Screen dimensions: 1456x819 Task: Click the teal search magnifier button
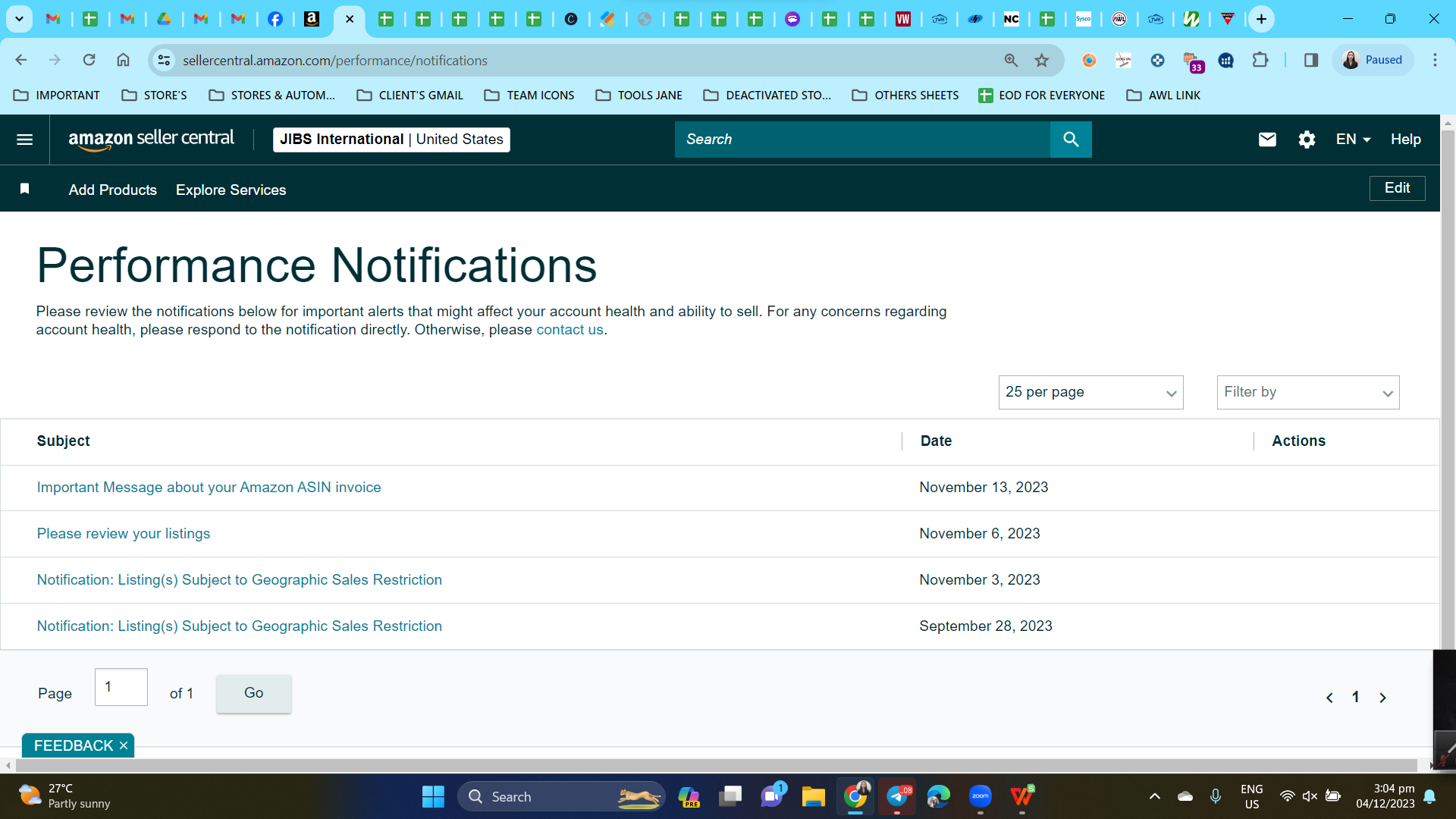pos(1071,140)
